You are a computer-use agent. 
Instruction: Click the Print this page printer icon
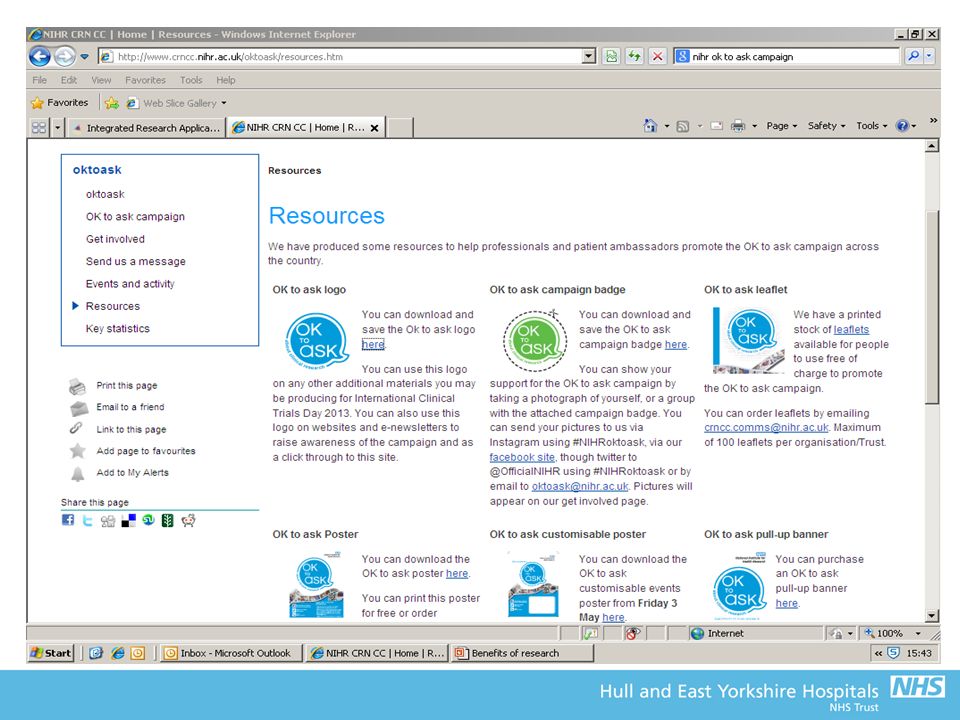(x=77, y=386)
